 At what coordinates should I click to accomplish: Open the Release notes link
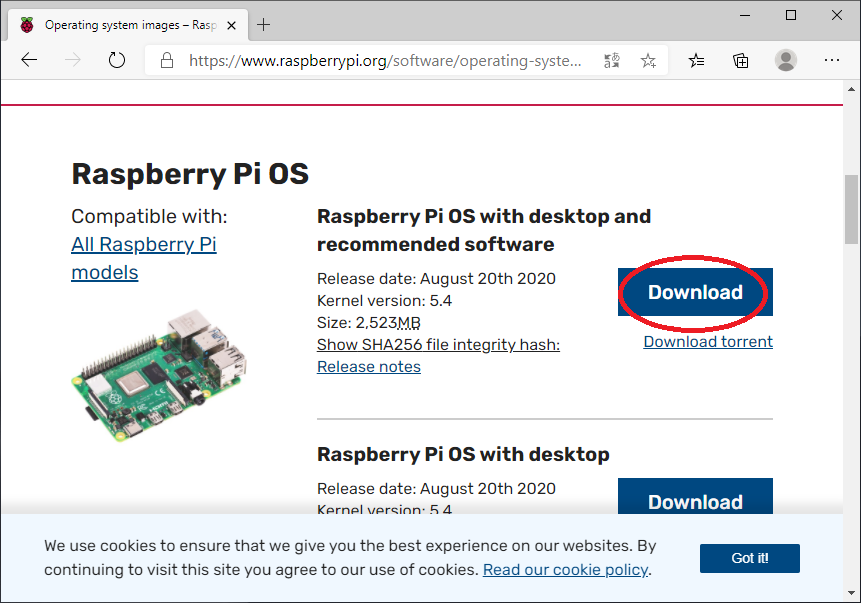click(368, 366)
